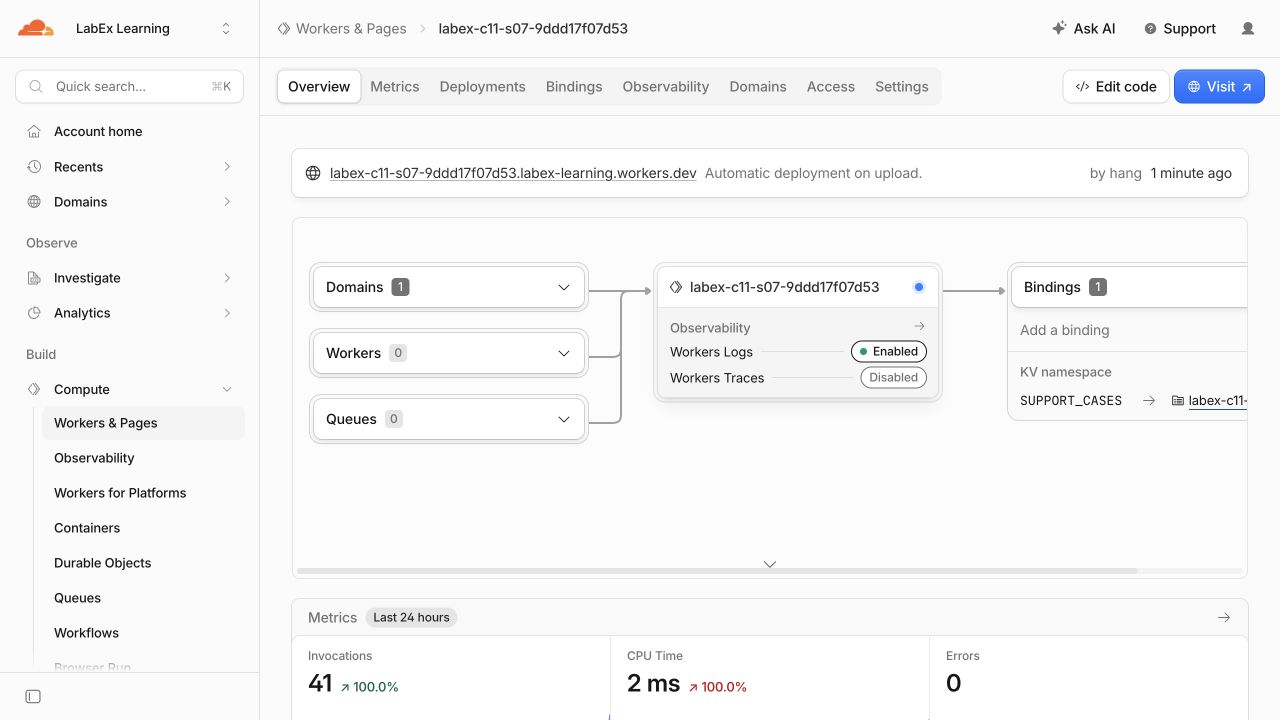1280x720 pixels.
Task: Switch to the Observability tab
Action: pos(666,87)
